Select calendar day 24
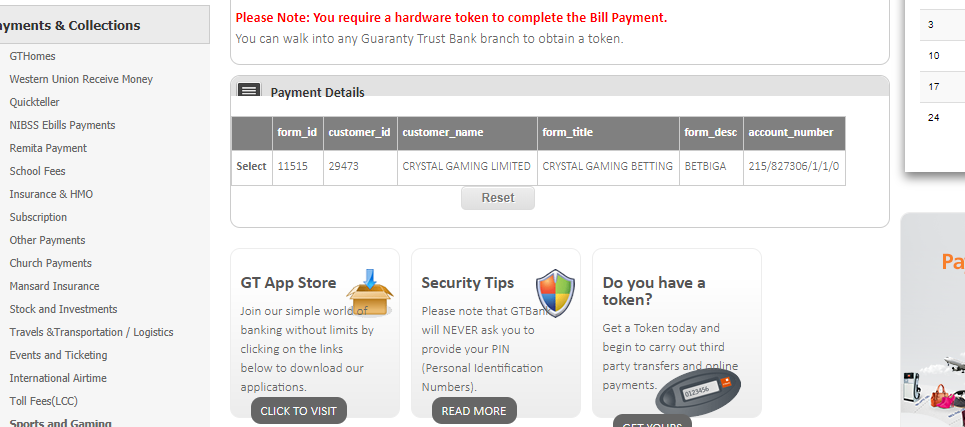 (934, 118)
